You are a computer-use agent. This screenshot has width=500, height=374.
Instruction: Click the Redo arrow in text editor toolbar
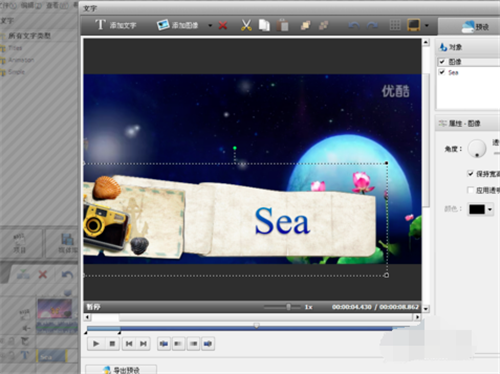(x=372, y=25)
